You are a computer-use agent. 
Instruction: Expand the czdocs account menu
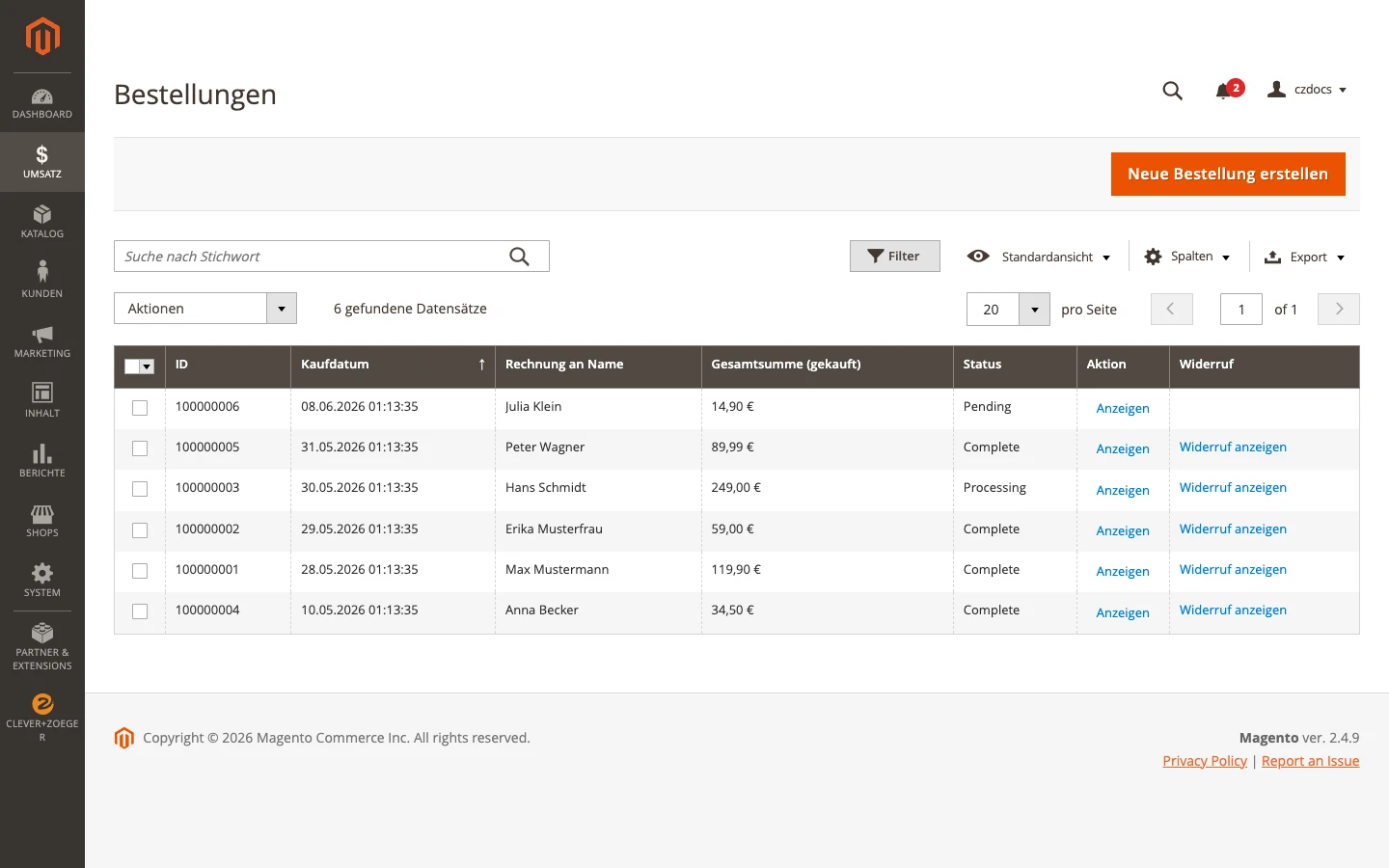pyautogui.click(x=1308, y=90)
